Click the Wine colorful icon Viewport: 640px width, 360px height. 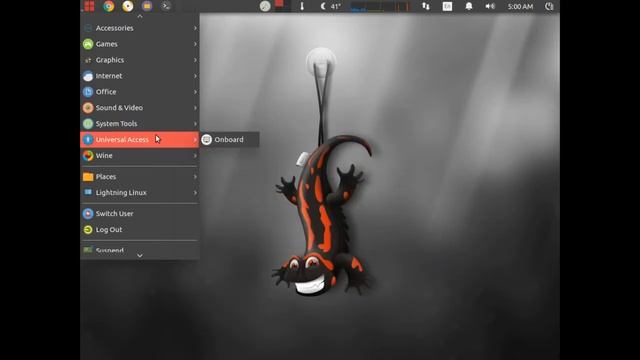click(x=88, y=156)
